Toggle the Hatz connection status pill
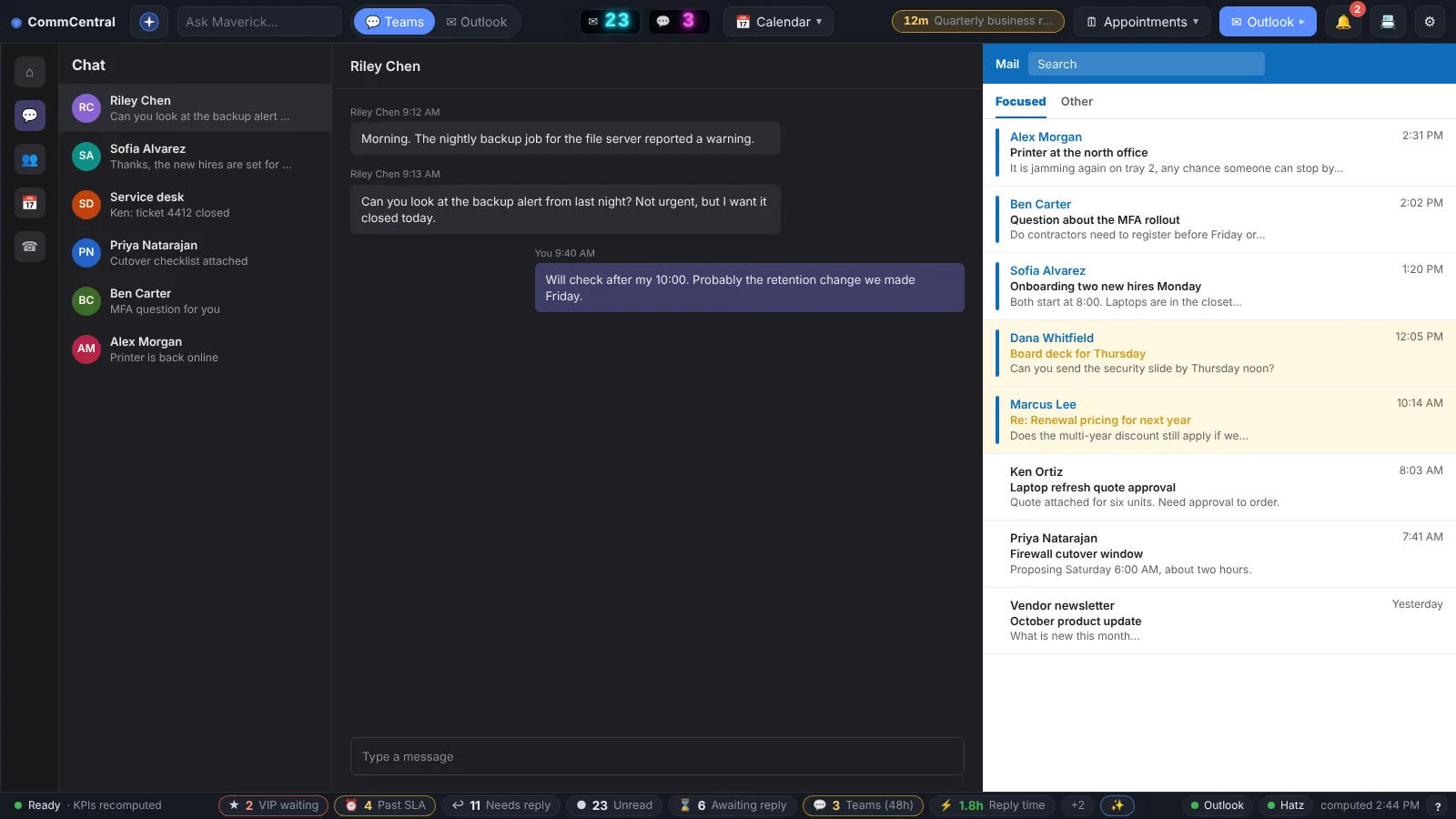Screen dimensions: 1456x819 click(x=1285, y=805)
